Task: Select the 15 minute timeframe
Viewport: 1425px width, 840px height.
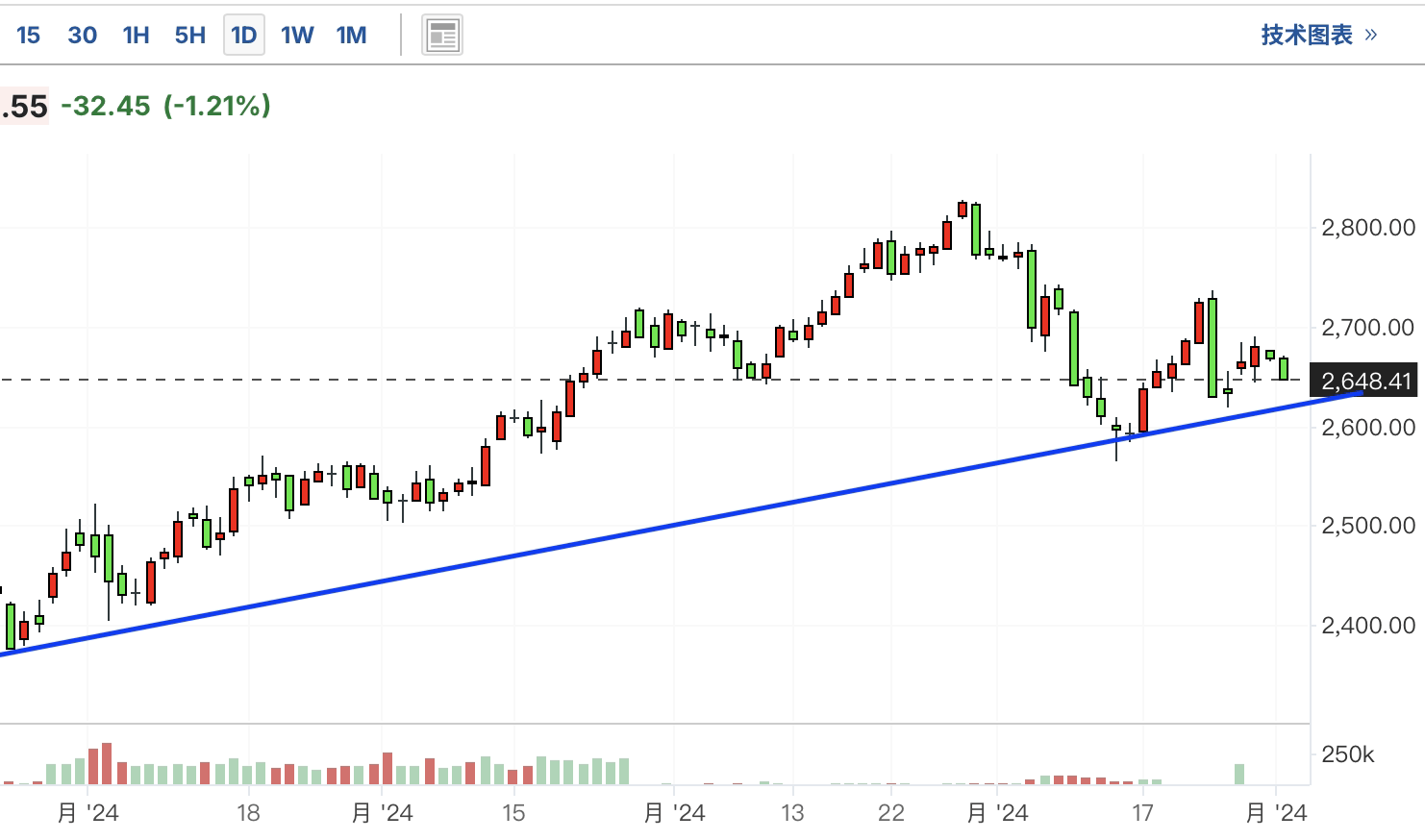Action: (x=28, y=36)
